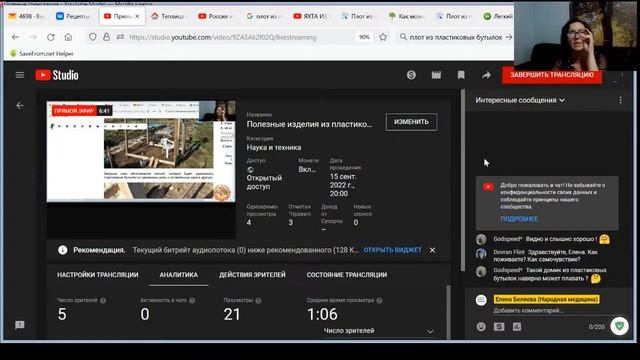Screen dimensions: 640x360
Task: Switch to the Рецепты browser tab
Action: coord(73,16)
